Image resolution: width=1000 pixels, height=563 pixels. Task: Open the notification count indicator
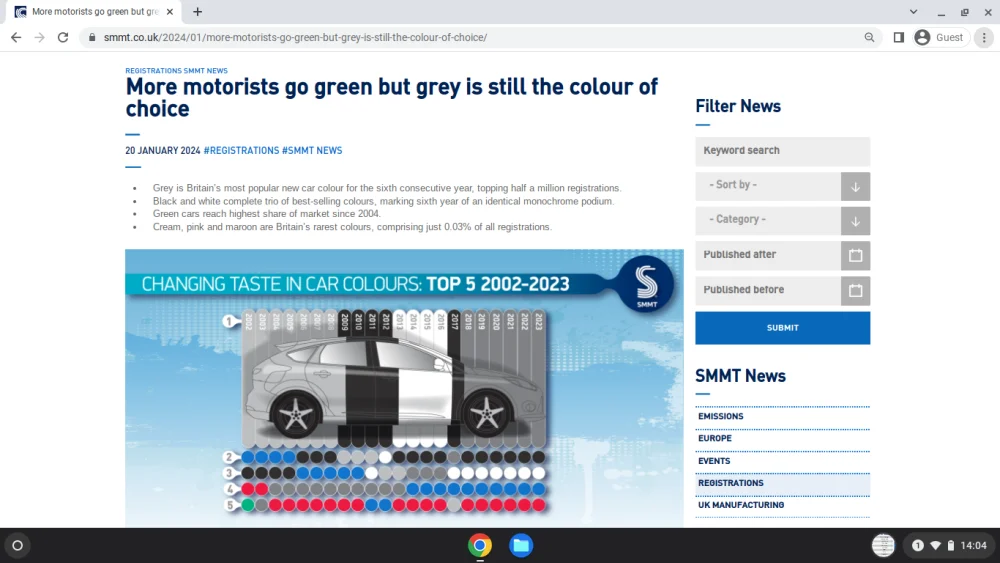pyautogui.click(x=918, y=545)
